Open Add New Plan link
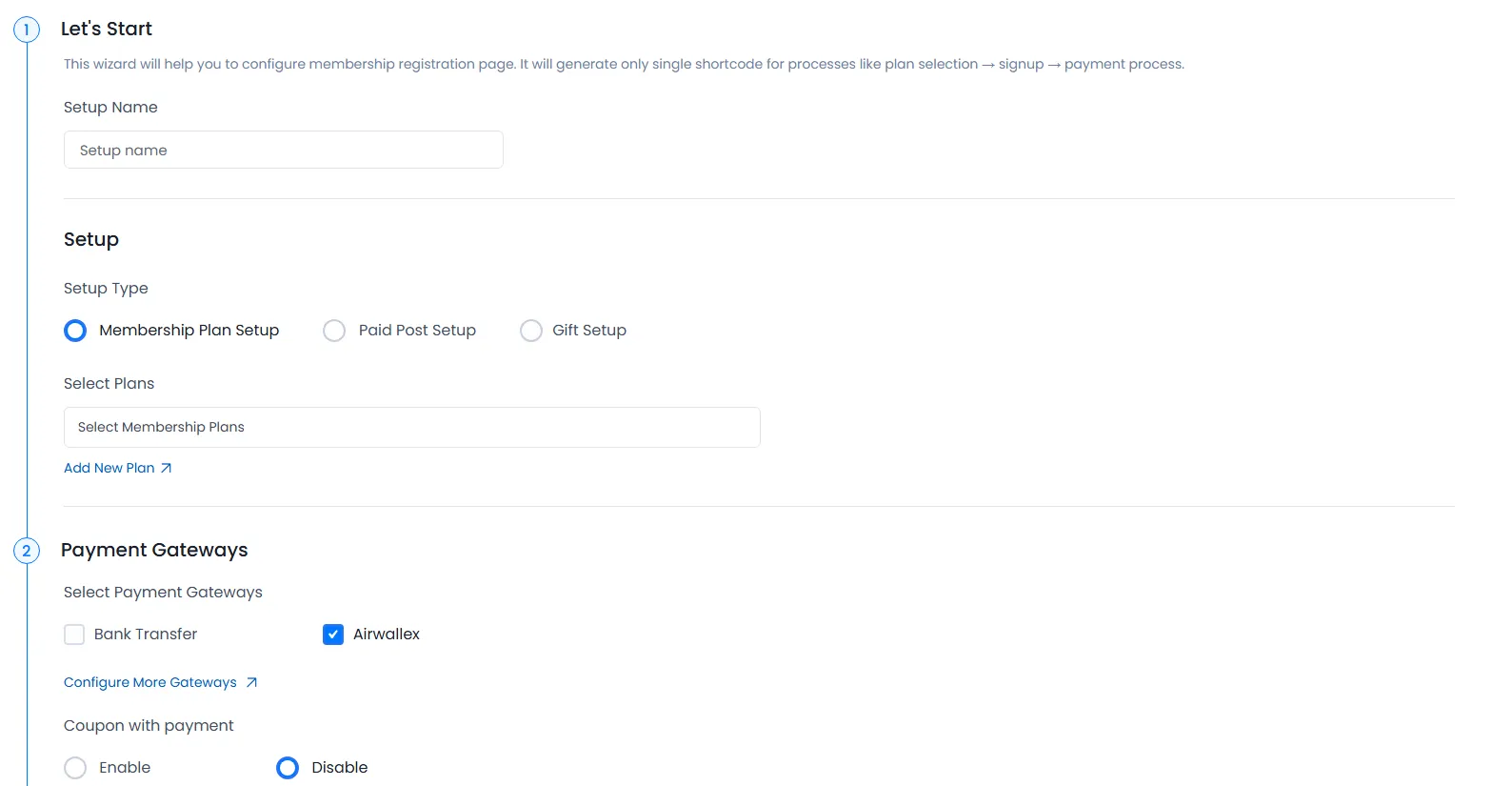 coord(109,468)
